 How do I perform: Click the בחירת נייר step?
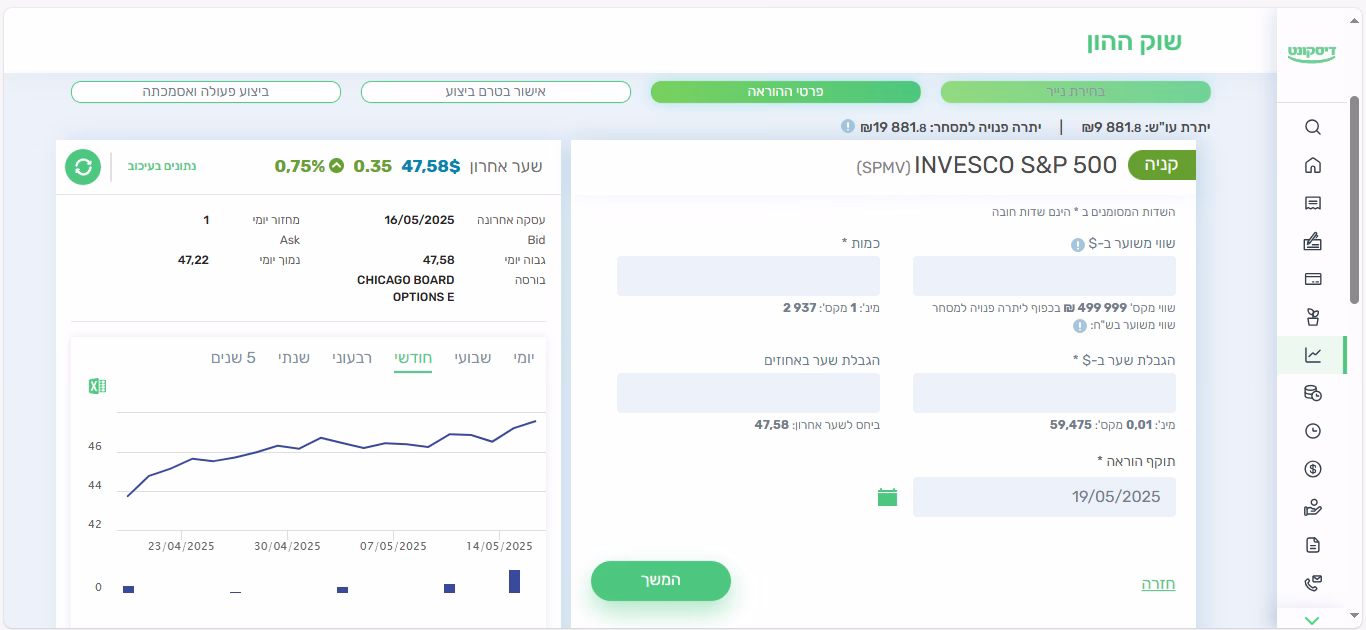coord(1076,92)
